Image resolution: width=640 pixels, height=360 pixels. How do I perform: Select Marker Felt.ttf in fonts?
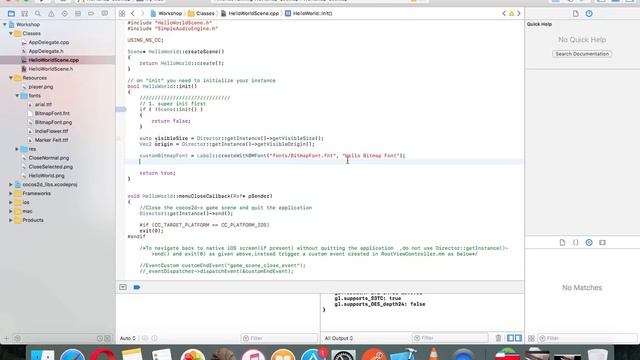click(51, 140)
